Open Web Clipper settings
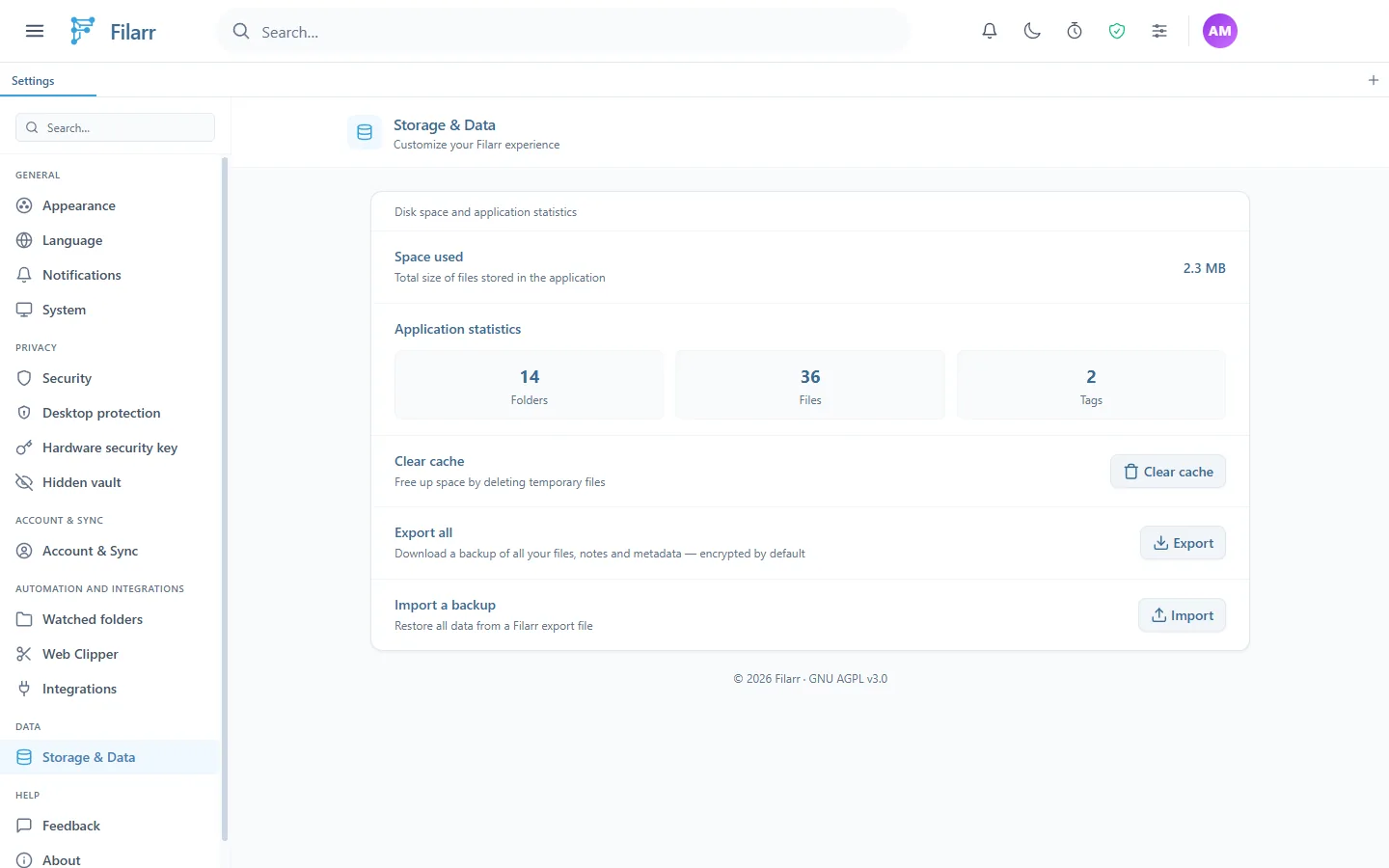 point(110,654)
